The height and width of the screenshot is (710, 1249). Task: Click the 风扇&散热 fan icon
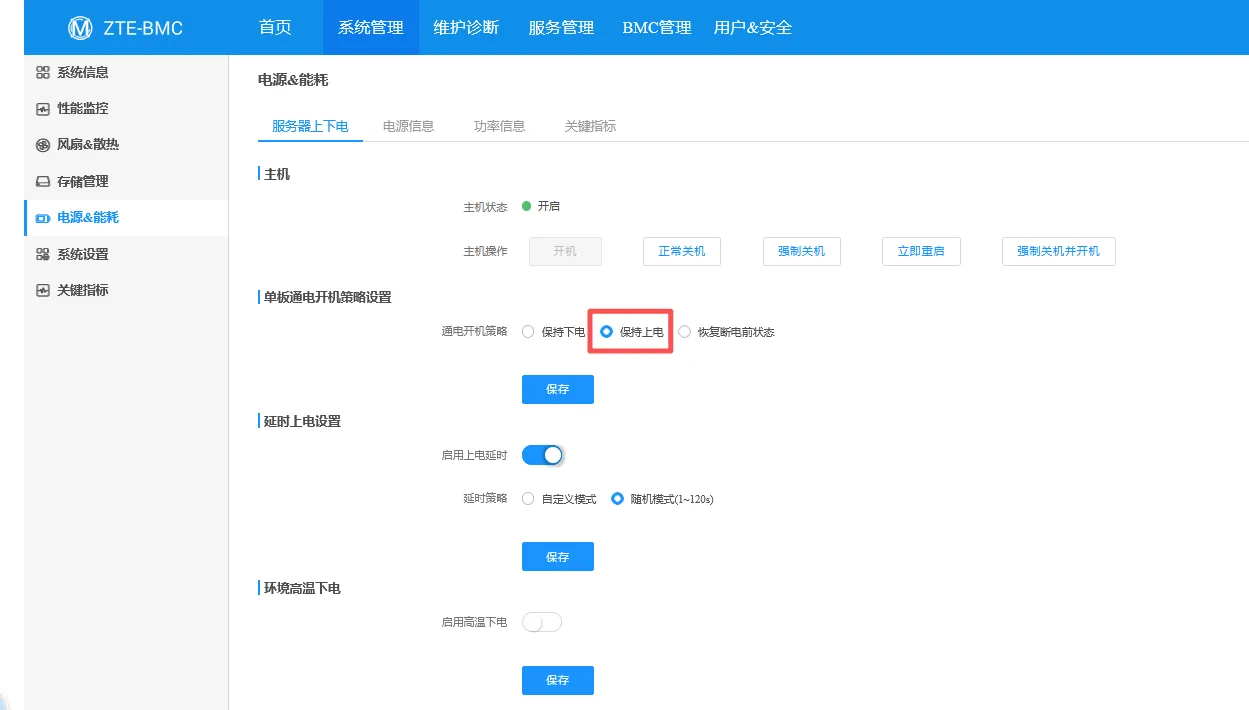click(x=42, y=145)
